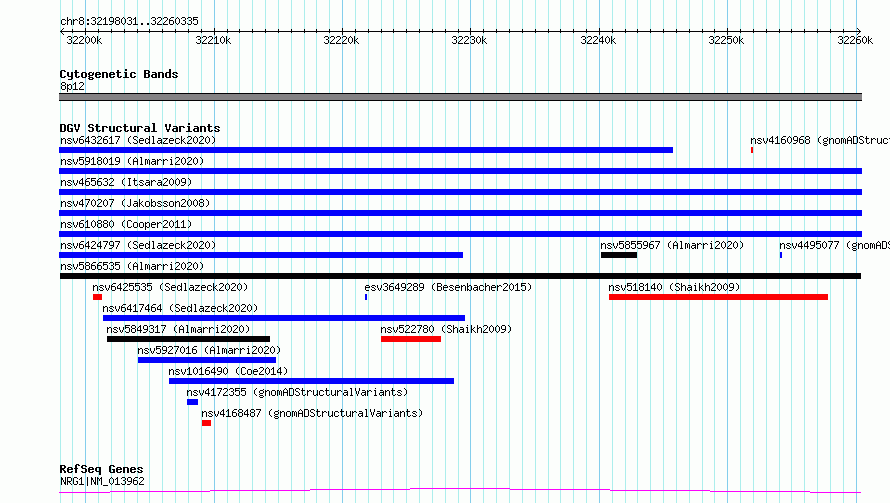Select the black nsv5849317 (Almarri2020) bar
The height and width of the screenshot is (503, 890).
coord(188,339)
